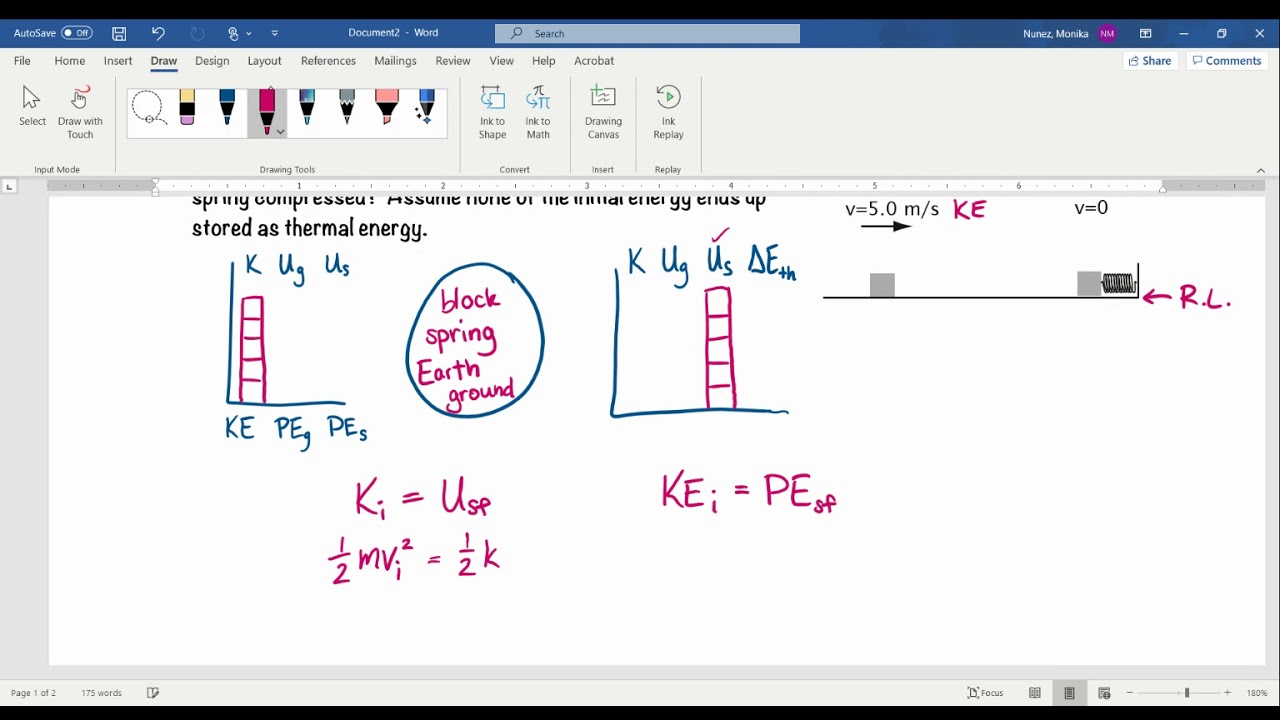Open the View tab

(x=501, y=61)
